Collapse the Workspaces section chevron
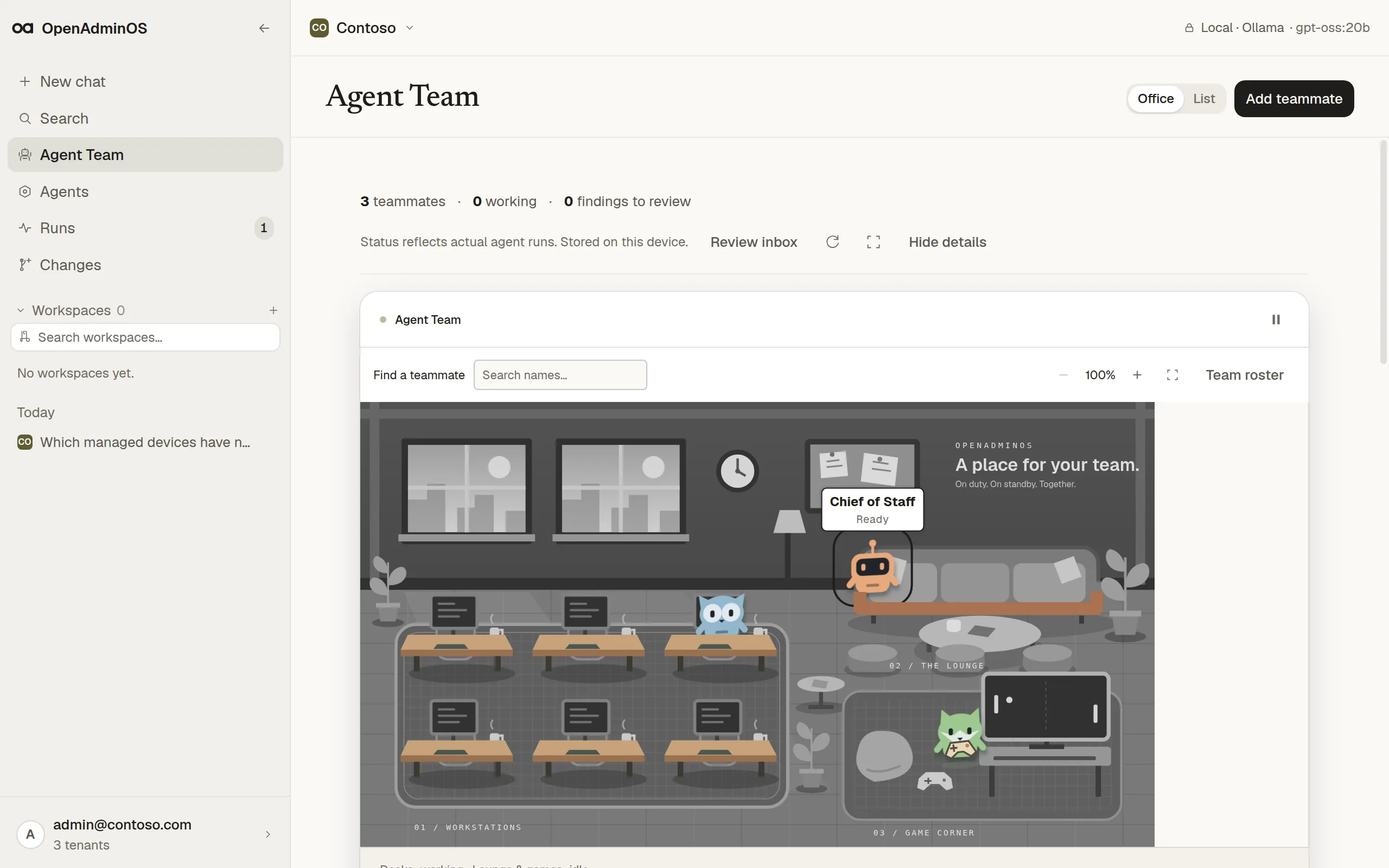Image resolution: width=1389 pixels, height=868 pixels. [21, 310]
